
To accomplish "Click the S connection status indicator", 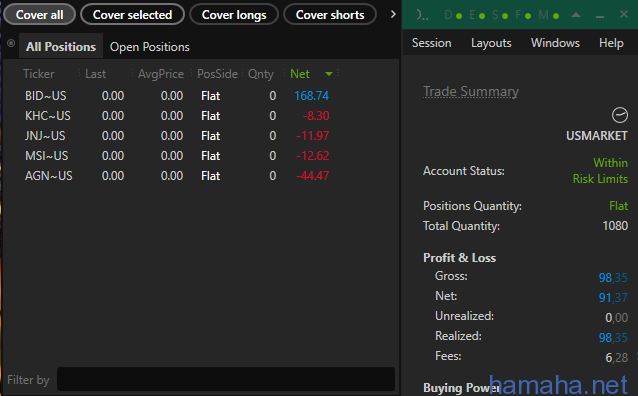I will [x=500, y=15].
